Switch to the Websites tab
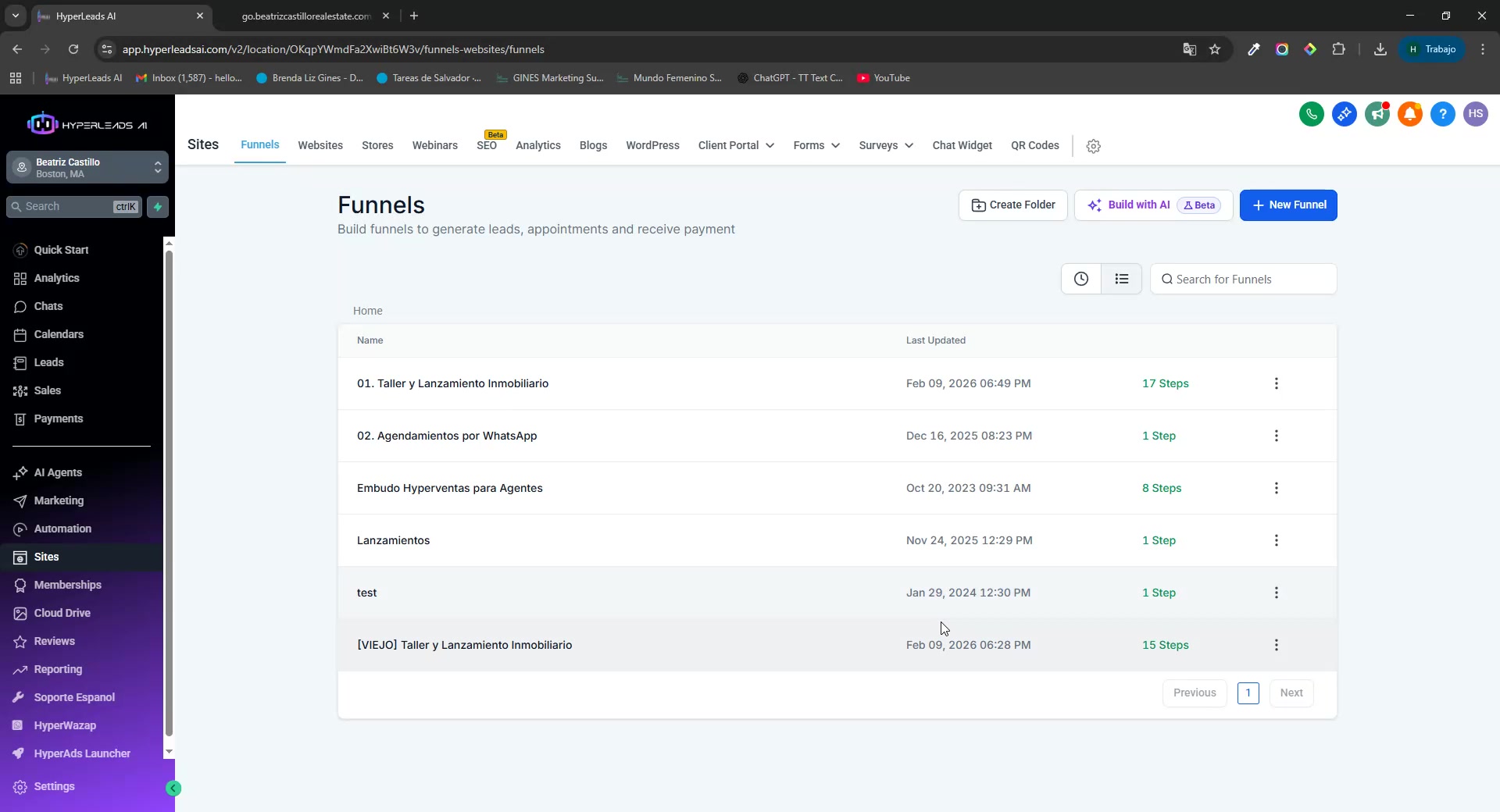This screenshot has height=812, width=1500. coord(320,145)
